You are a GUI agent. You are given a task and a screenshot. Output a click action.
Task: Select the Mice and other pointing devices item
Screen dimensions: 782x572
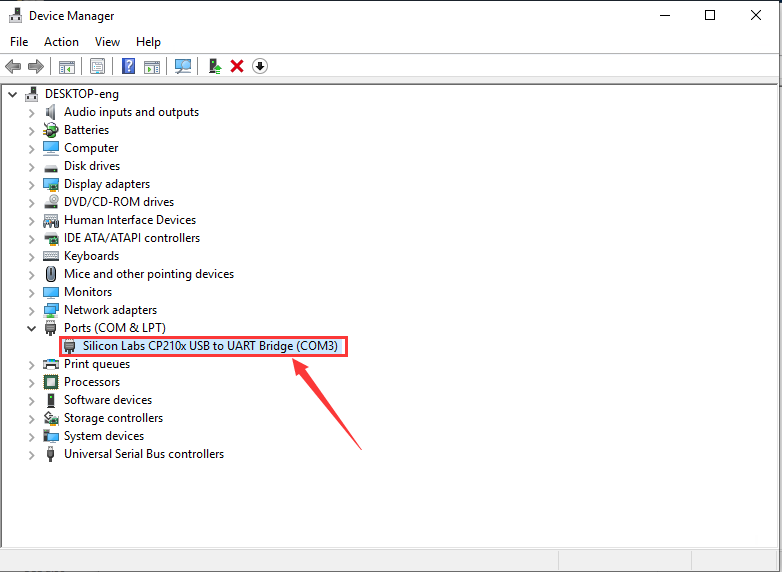pyautogui.click(x=149, y=274)
